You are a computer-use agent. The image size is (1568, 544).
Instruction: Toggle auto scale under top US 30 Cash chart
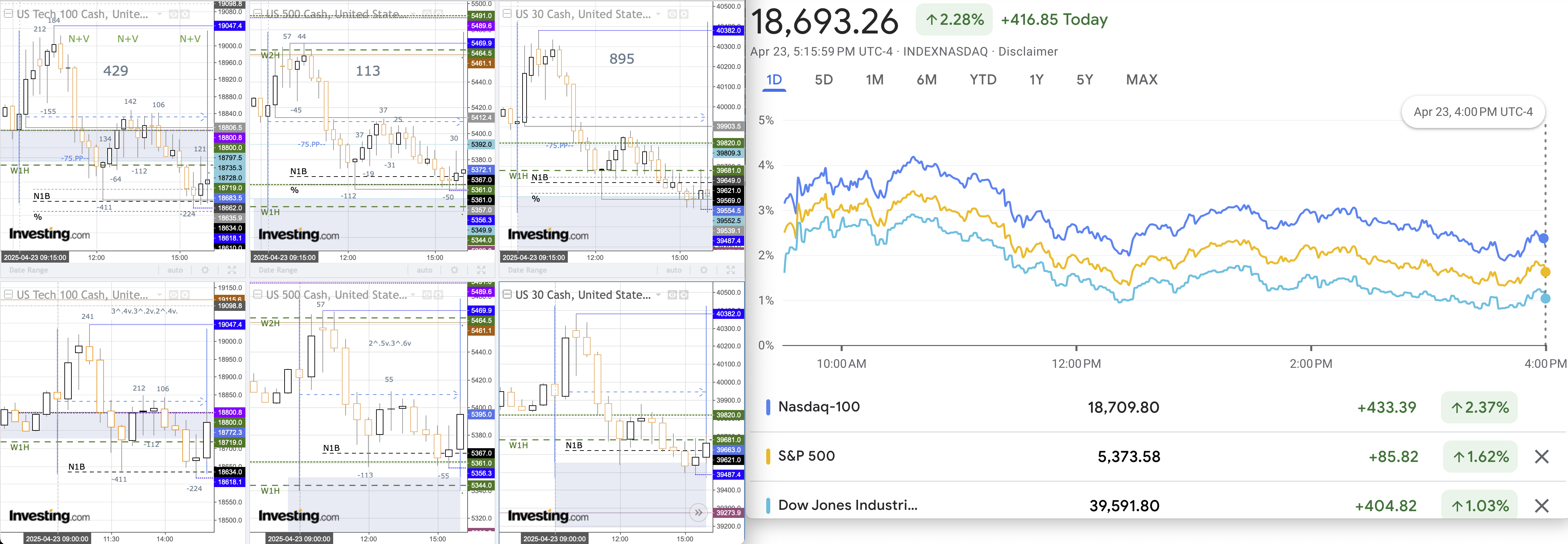click(x=673, y=270)
